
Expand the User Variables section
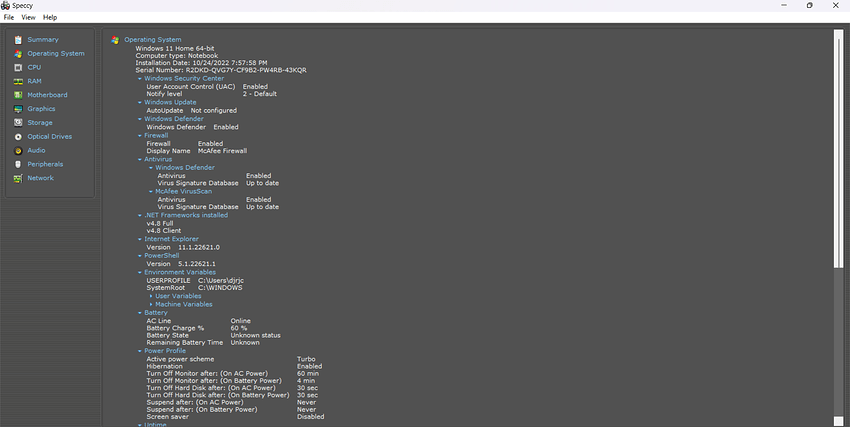pyautogui.click(x=152, y=296)
